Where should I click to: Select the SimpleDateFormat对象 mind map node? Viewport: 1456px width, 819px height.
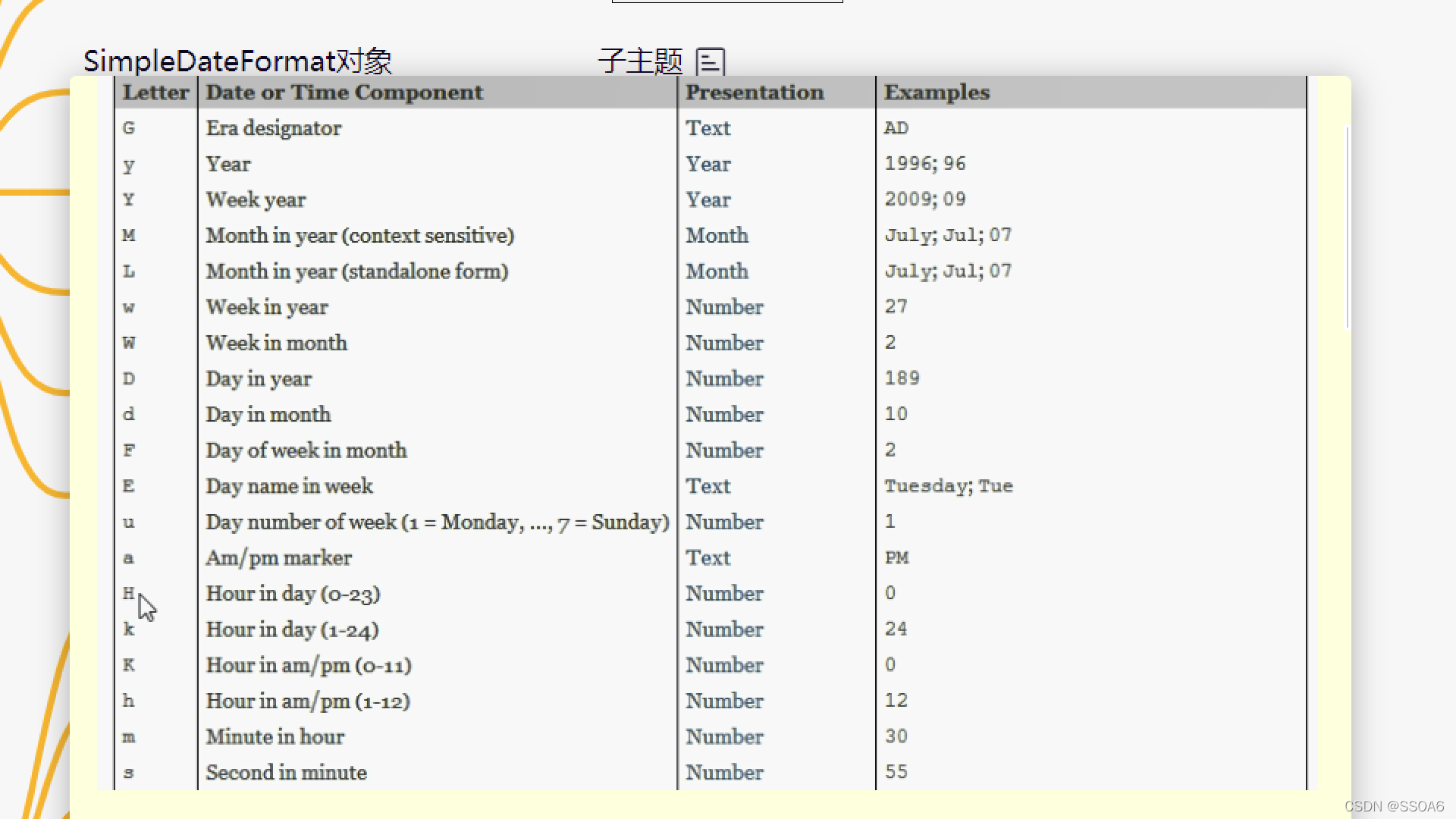click(x=237, y=61)
